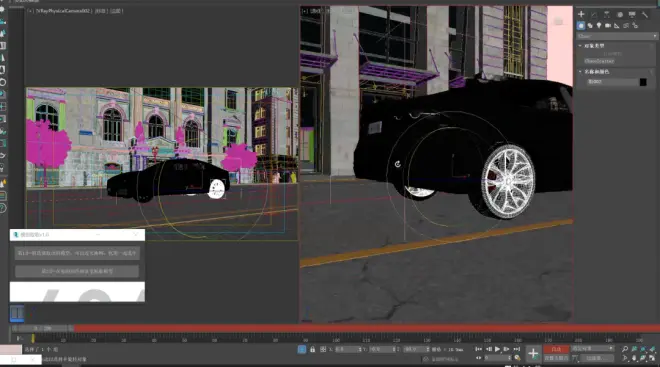The width and height of the screenshot is (660, 367).
Task: Select the Geometry category icon
Action: pyautogui.click(x=581, y=26)
